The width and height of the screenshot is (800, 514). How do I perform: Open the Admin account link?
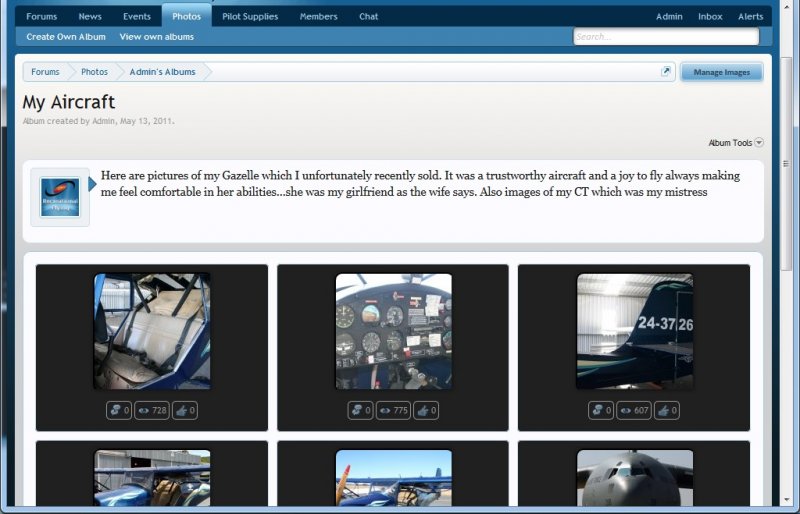669,16
